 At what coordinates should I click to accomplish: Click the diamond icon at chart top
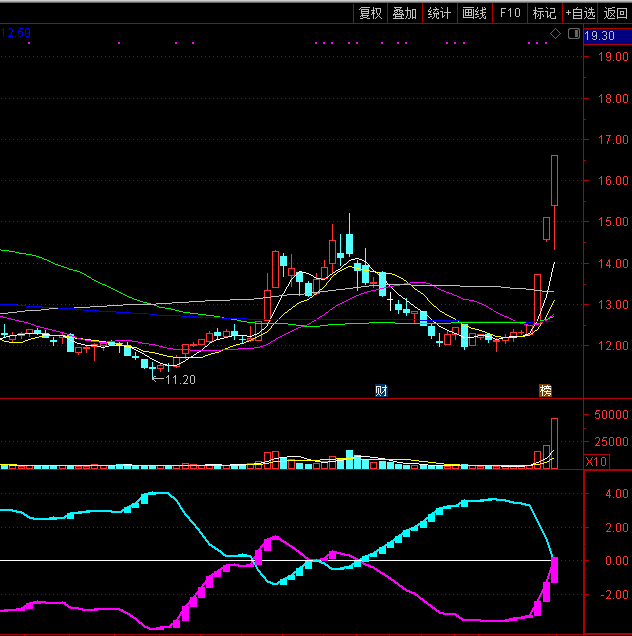[x=555, y=34]
